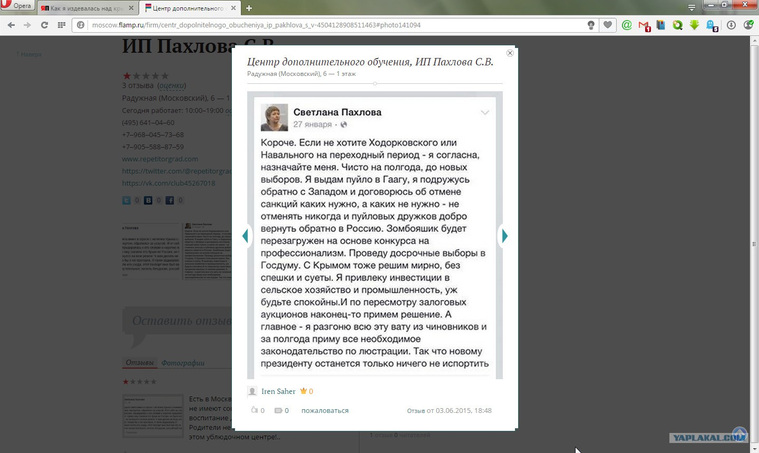Click the lightbulb icon in address bar
Screen dimensions: 759x453
point(591,25)
